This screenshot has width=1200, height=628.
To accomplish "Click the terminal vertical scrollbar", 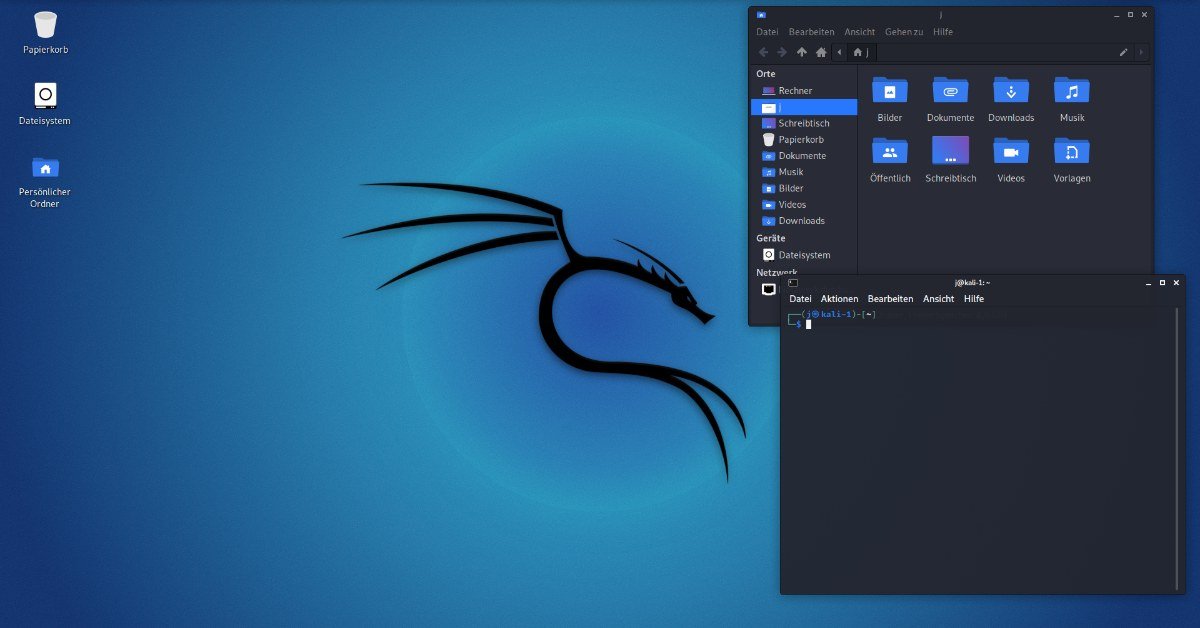I will coord(1177,448).
